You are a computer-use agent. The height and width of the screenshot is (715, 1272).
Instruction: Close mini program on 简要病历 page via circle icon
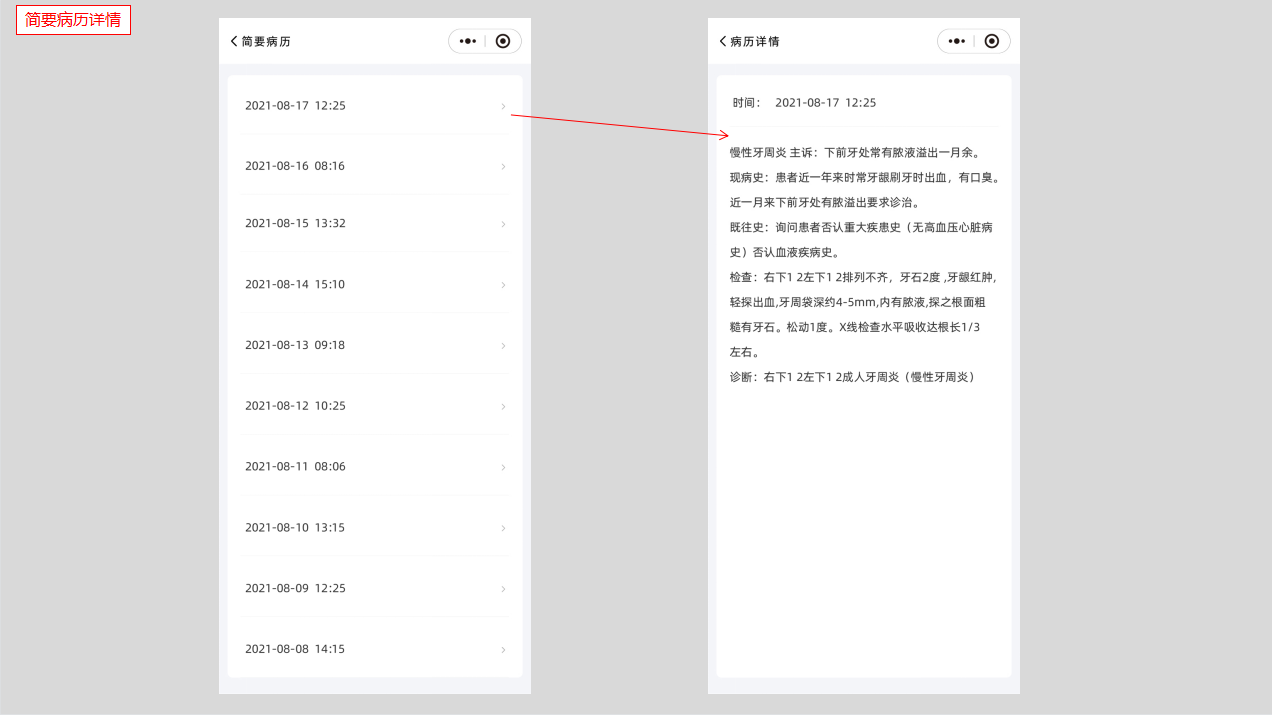[503, 41]
